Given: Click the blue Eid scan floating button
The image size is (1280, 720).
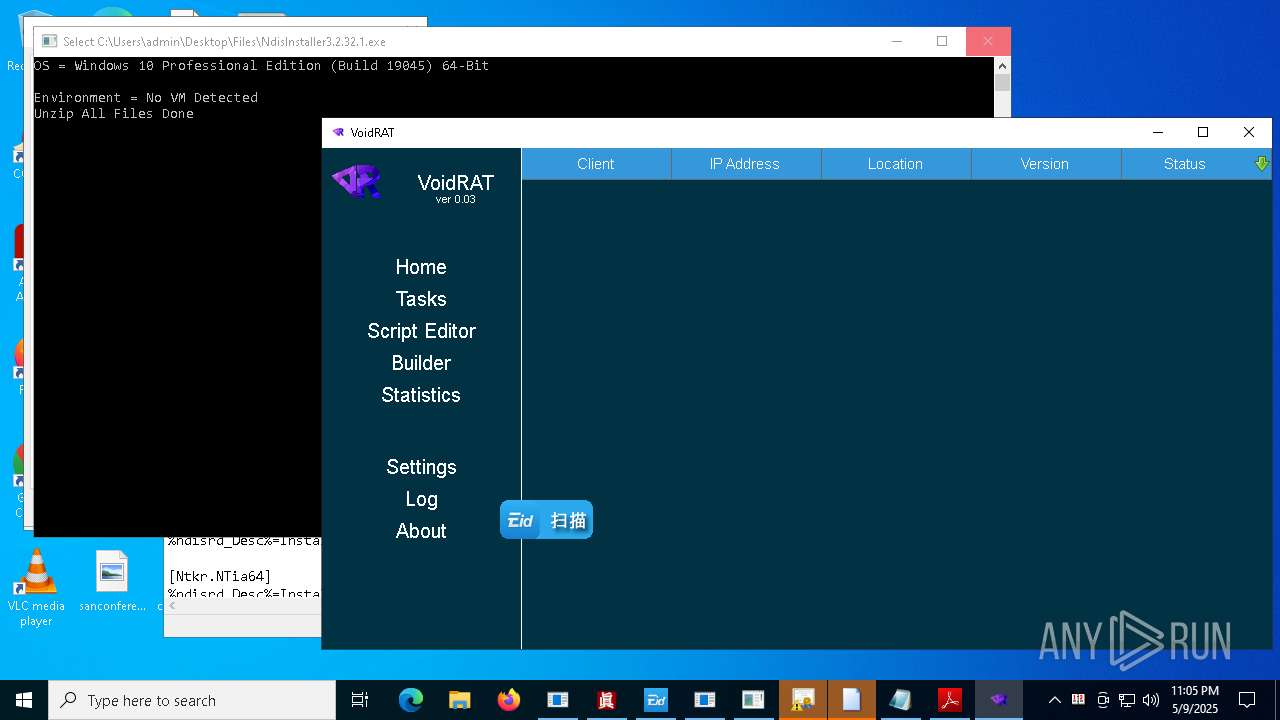Looking at the screenshot, I should point(546,520).
